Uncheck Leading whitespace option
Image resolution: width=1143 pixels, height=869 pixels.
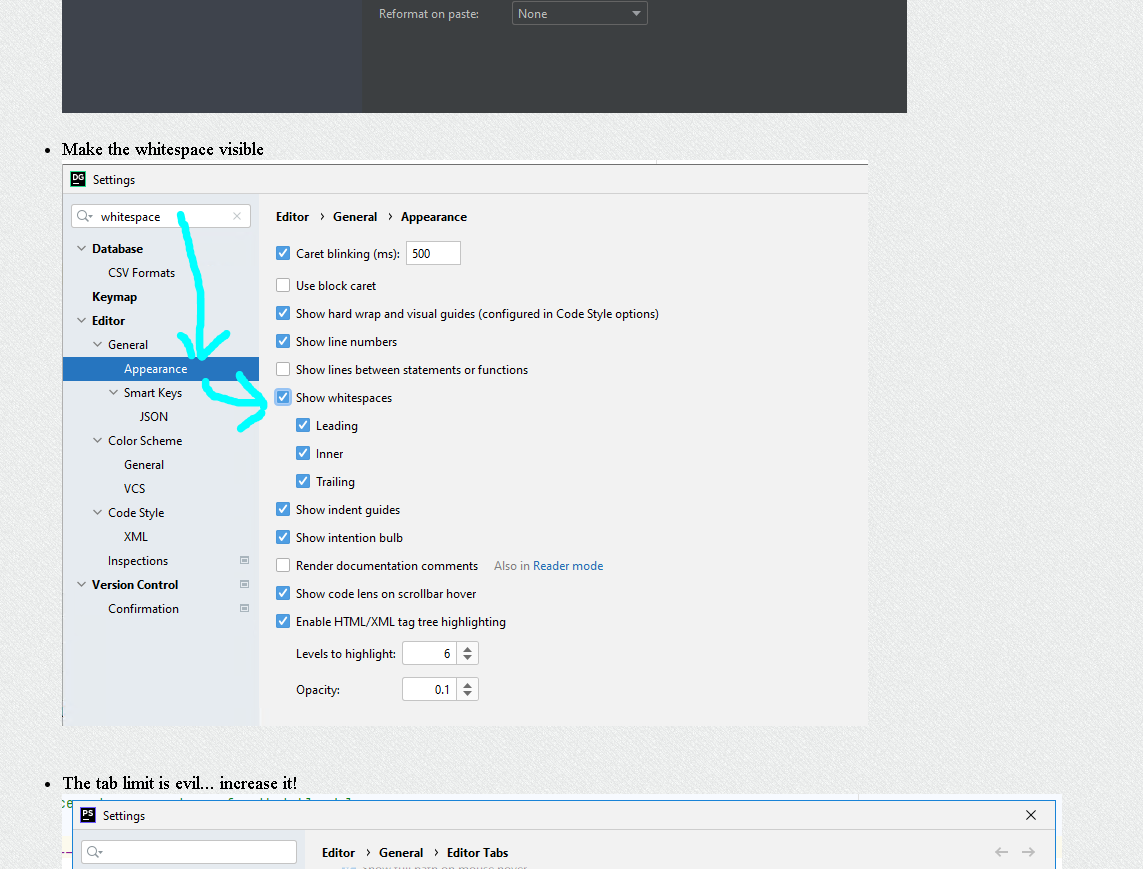[x=303, y=425]
